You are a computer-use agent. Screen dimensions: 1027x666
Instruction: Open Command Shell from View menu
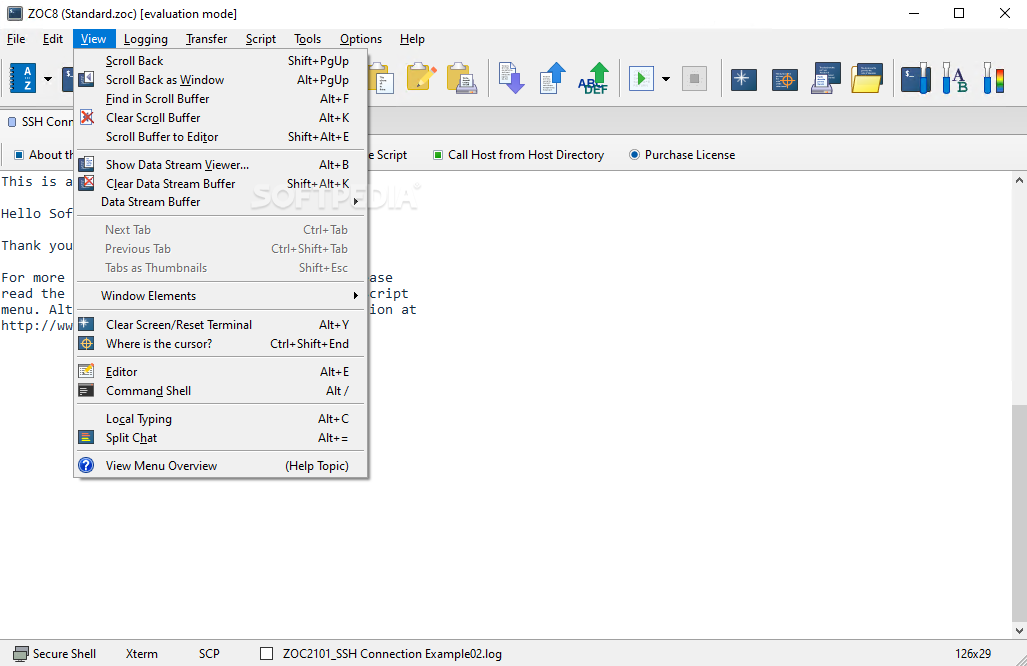coord(221,391)
